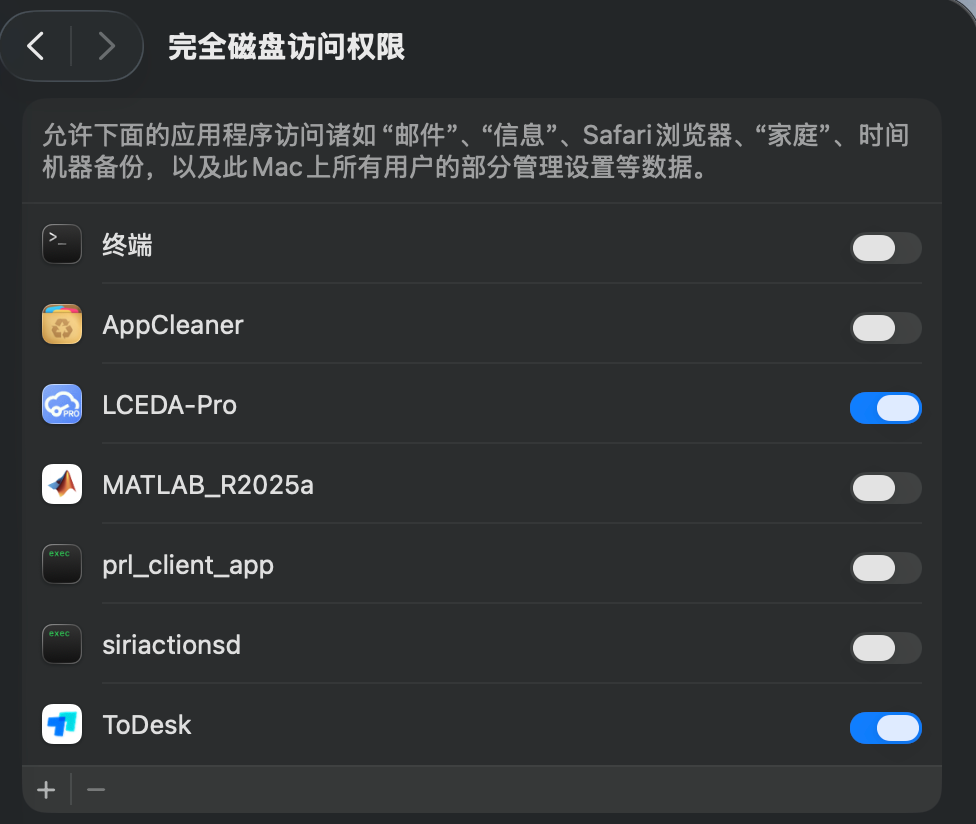
Task: Go back with the left chevron
Action: pyautogui.click(x=36, y=46)
